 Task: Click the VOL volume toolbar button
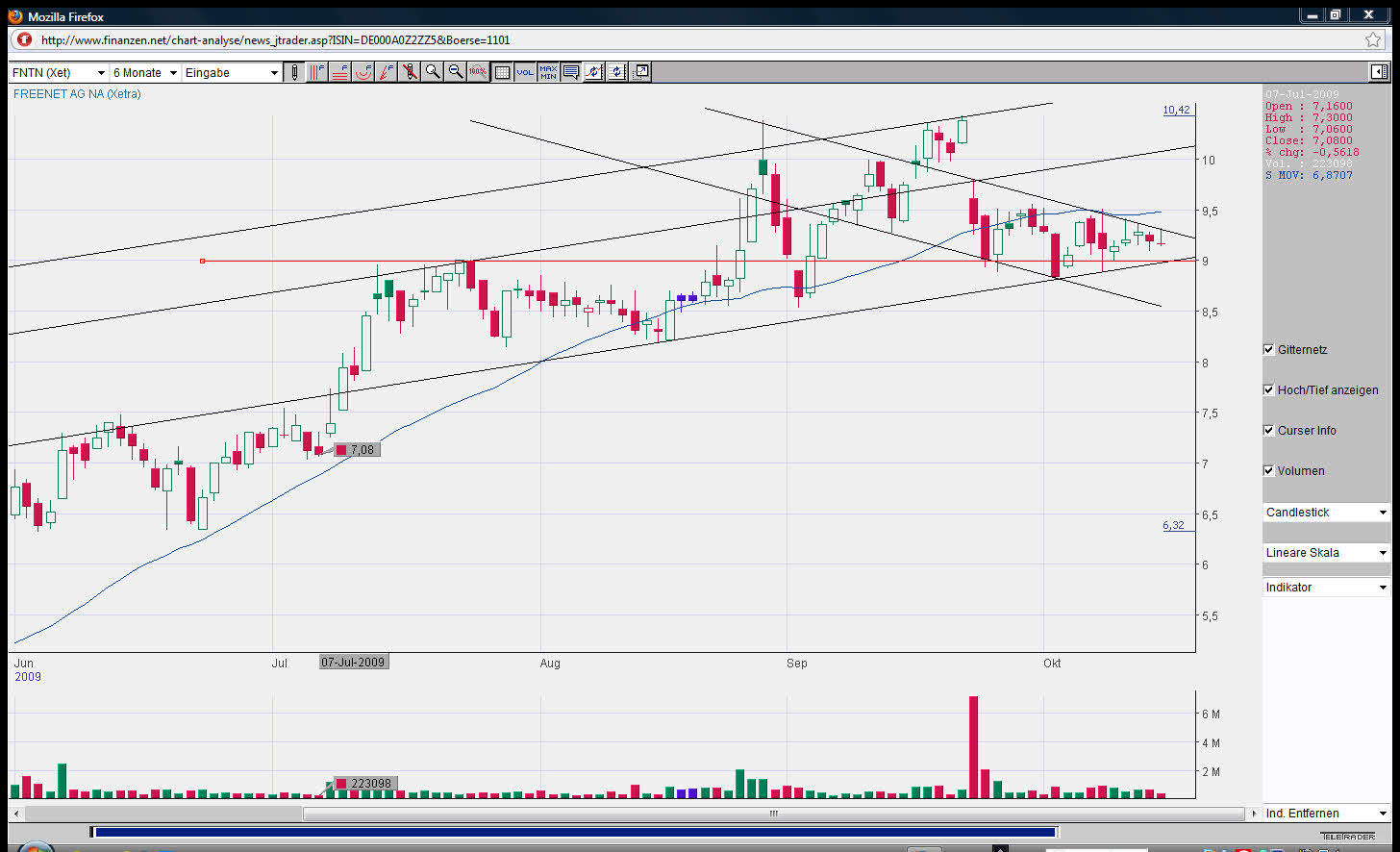(x=525, y=72)
